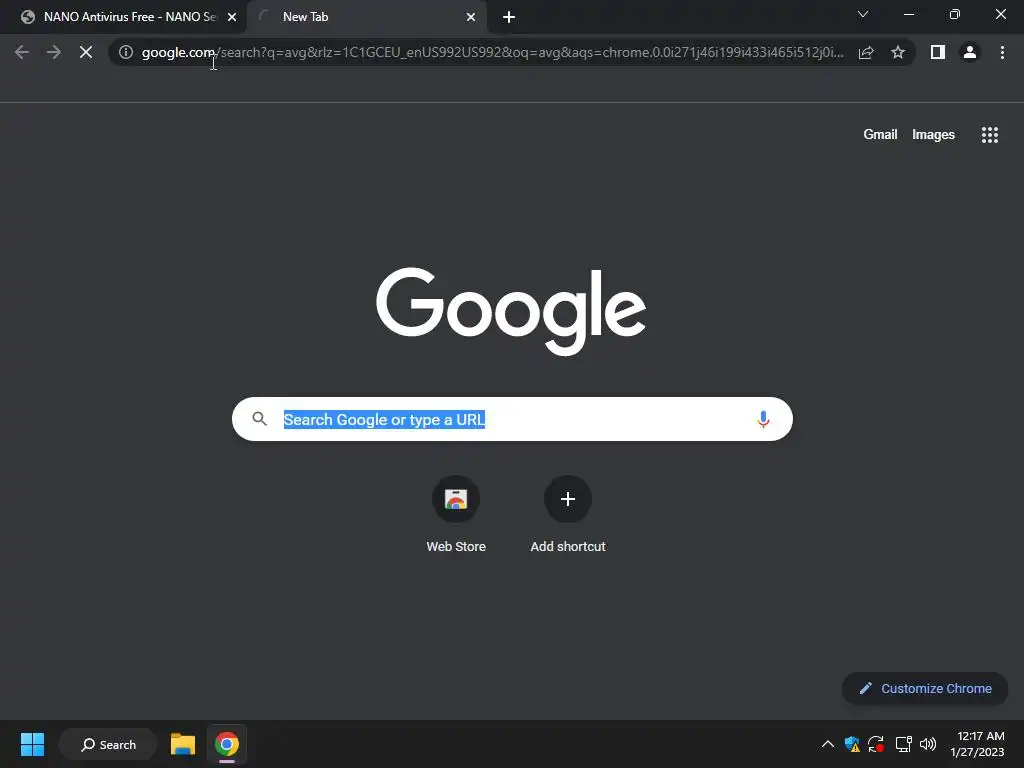This screenshot has width=1024, height=768.
Task: Open volume control tray icon
Action: (927, 744)
